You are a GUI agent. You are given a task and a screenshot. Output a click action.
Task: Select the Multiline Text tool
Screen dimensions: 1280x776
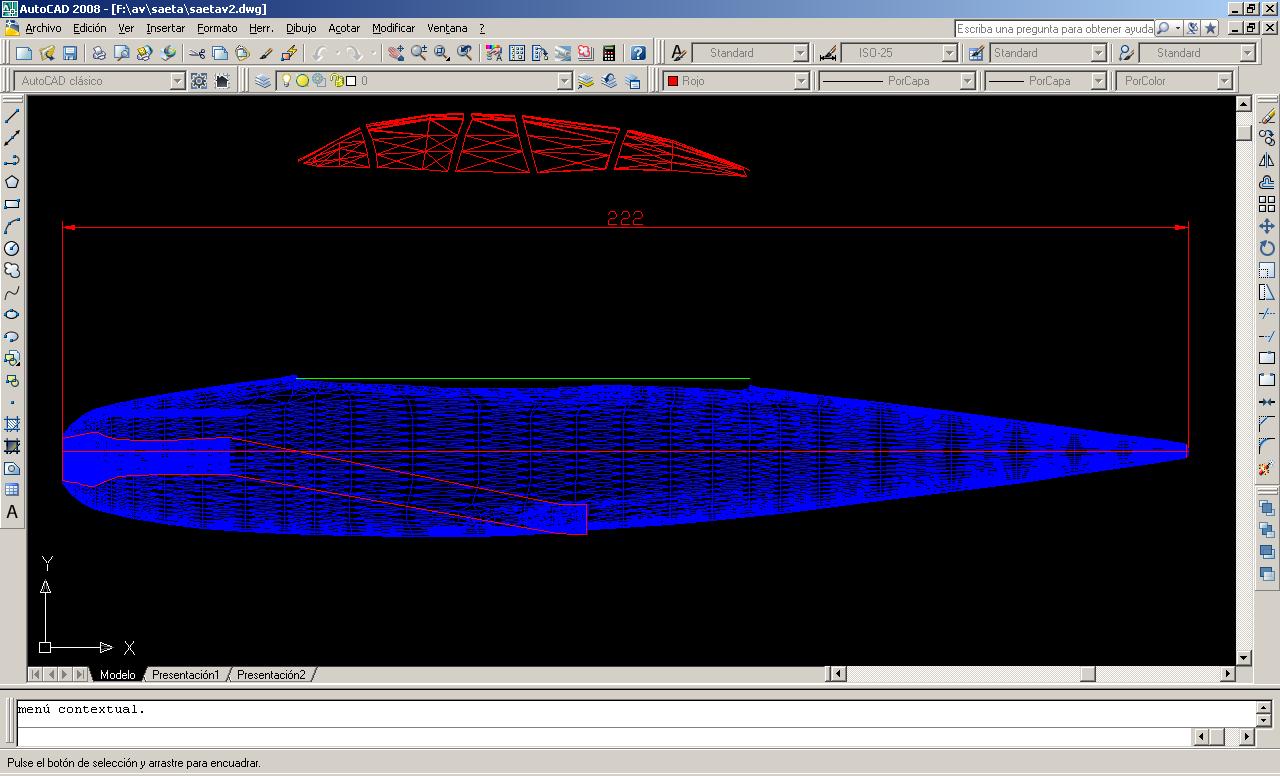point(12,512)
